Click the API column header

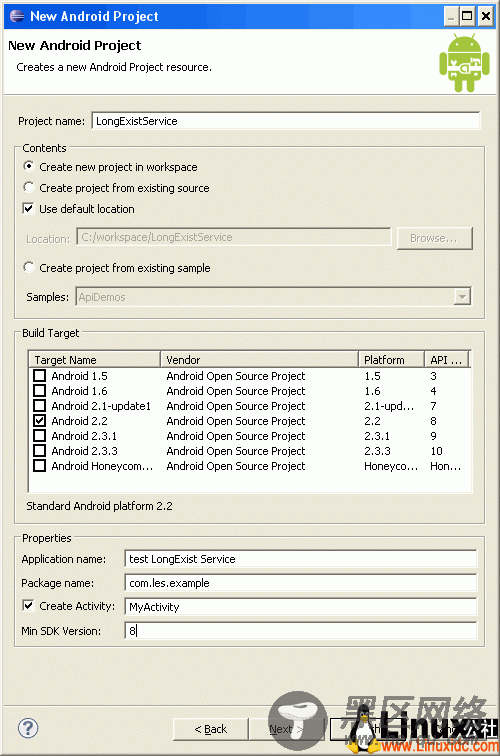click(x=446, y=360)
